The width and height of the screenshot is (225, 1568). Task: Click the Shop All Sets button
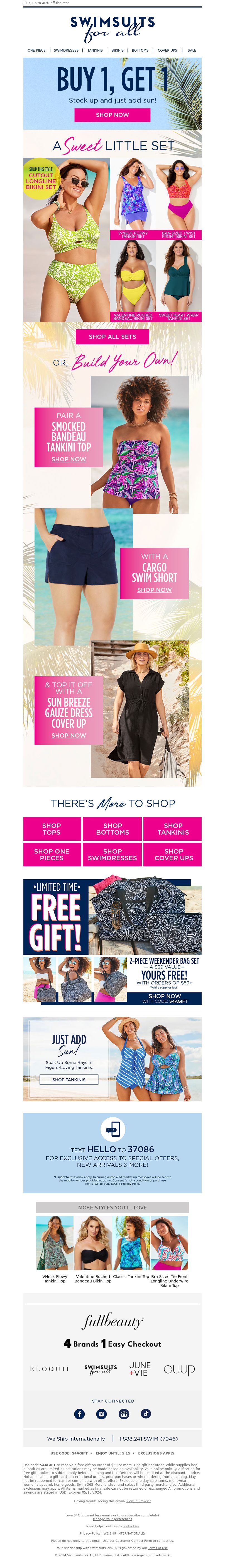(113, 337)
